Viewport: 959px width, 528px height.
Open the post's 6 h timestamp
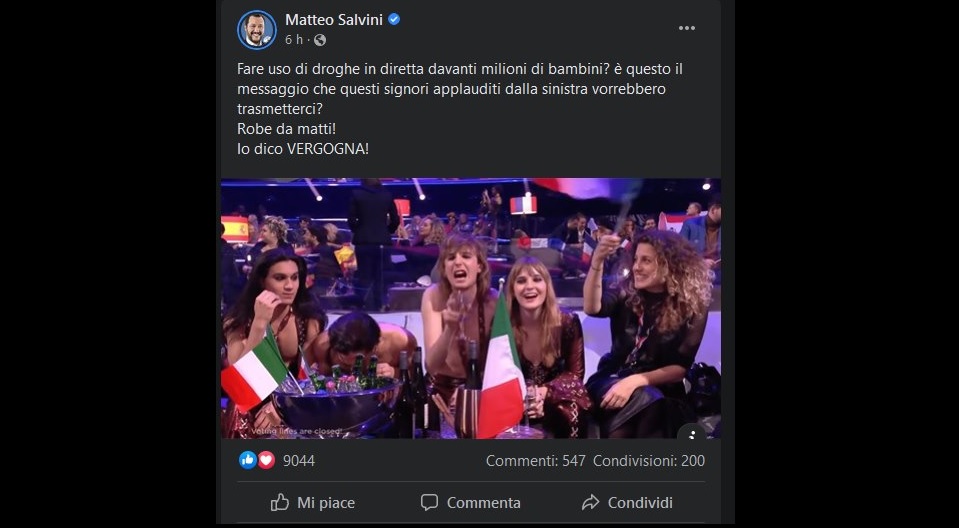coord(293,40)
